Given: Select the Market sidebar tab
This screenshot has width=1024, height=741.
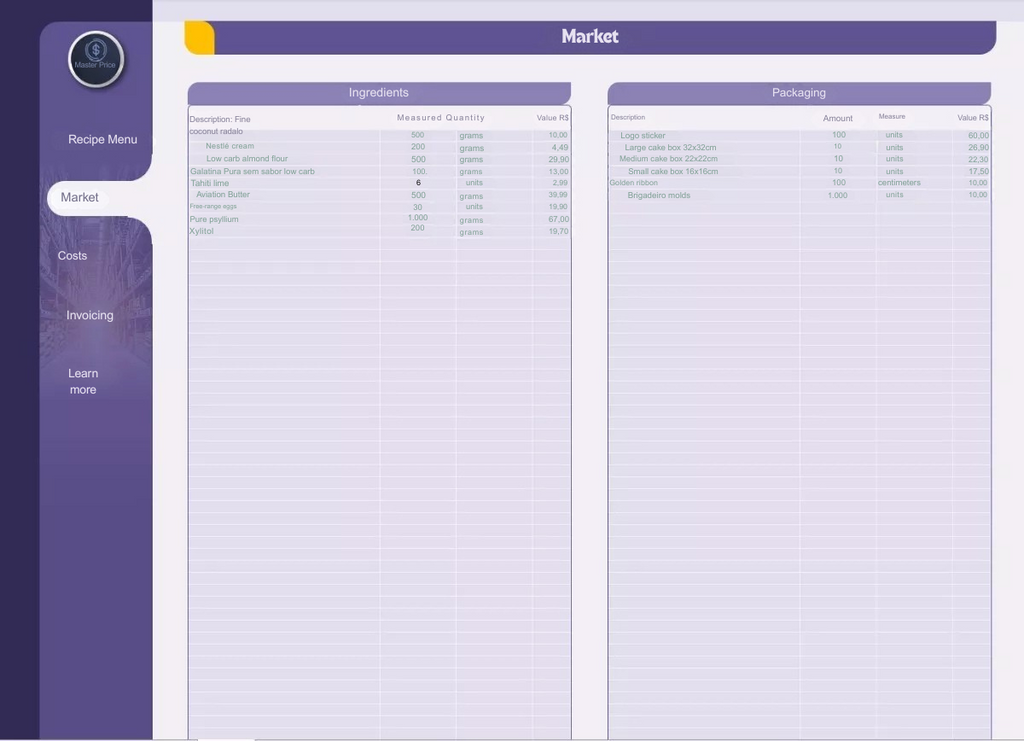Looking at the screenshot, I should (80, 198).
